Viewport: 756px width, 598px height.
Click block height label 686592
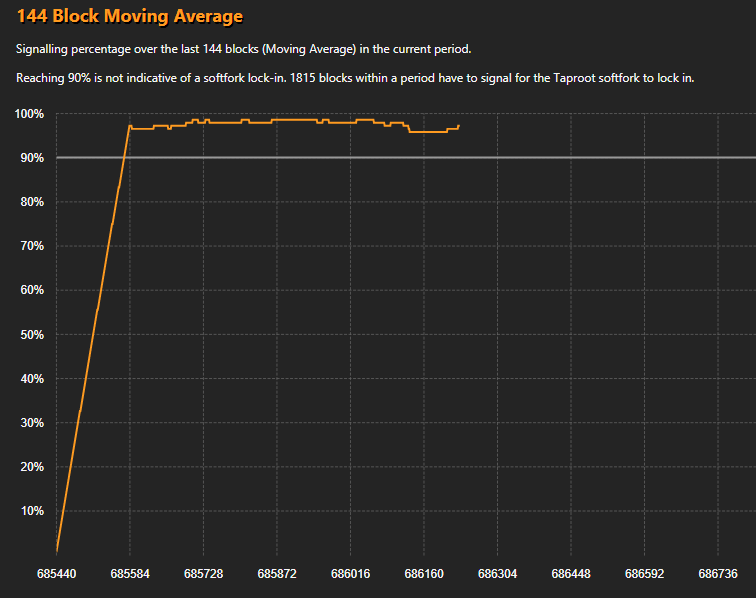point(645,574)
